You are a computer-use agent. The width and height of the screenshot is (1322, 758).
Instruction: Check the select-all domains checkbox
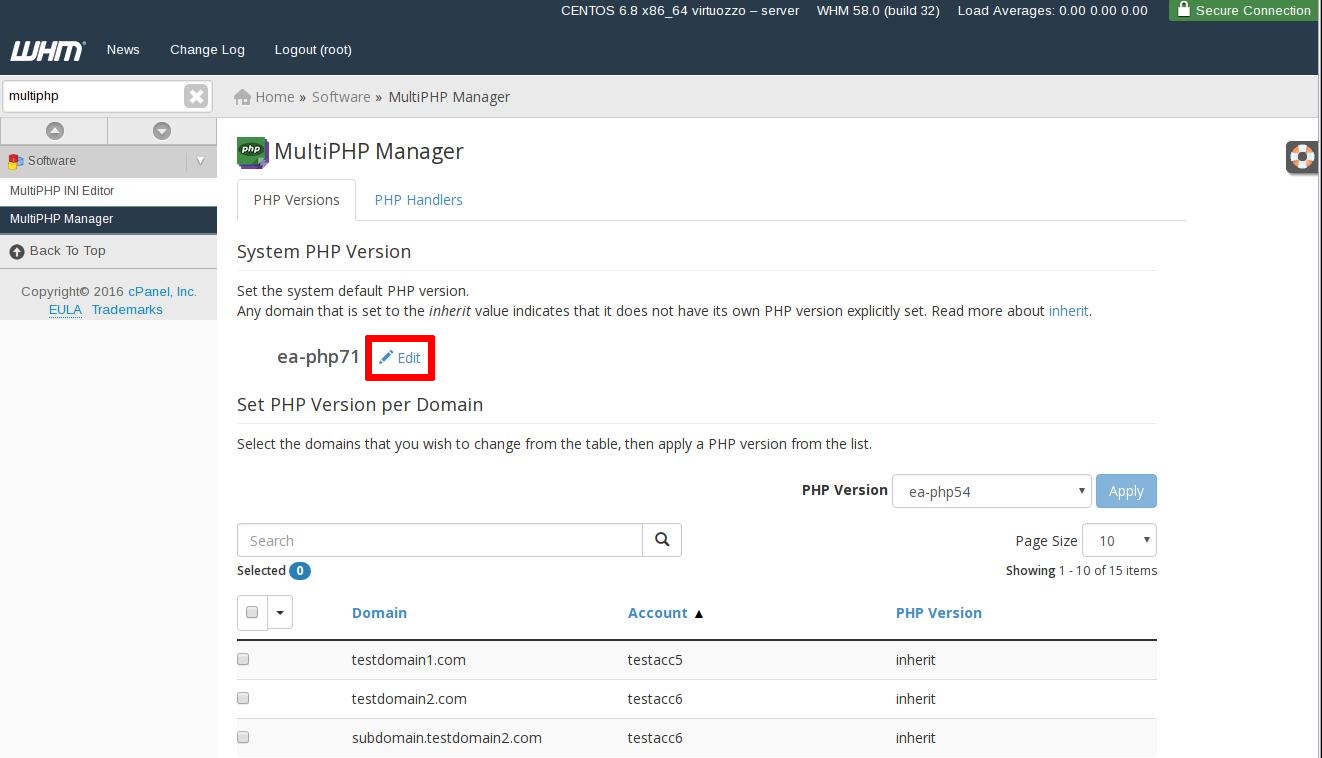(252, 612)
